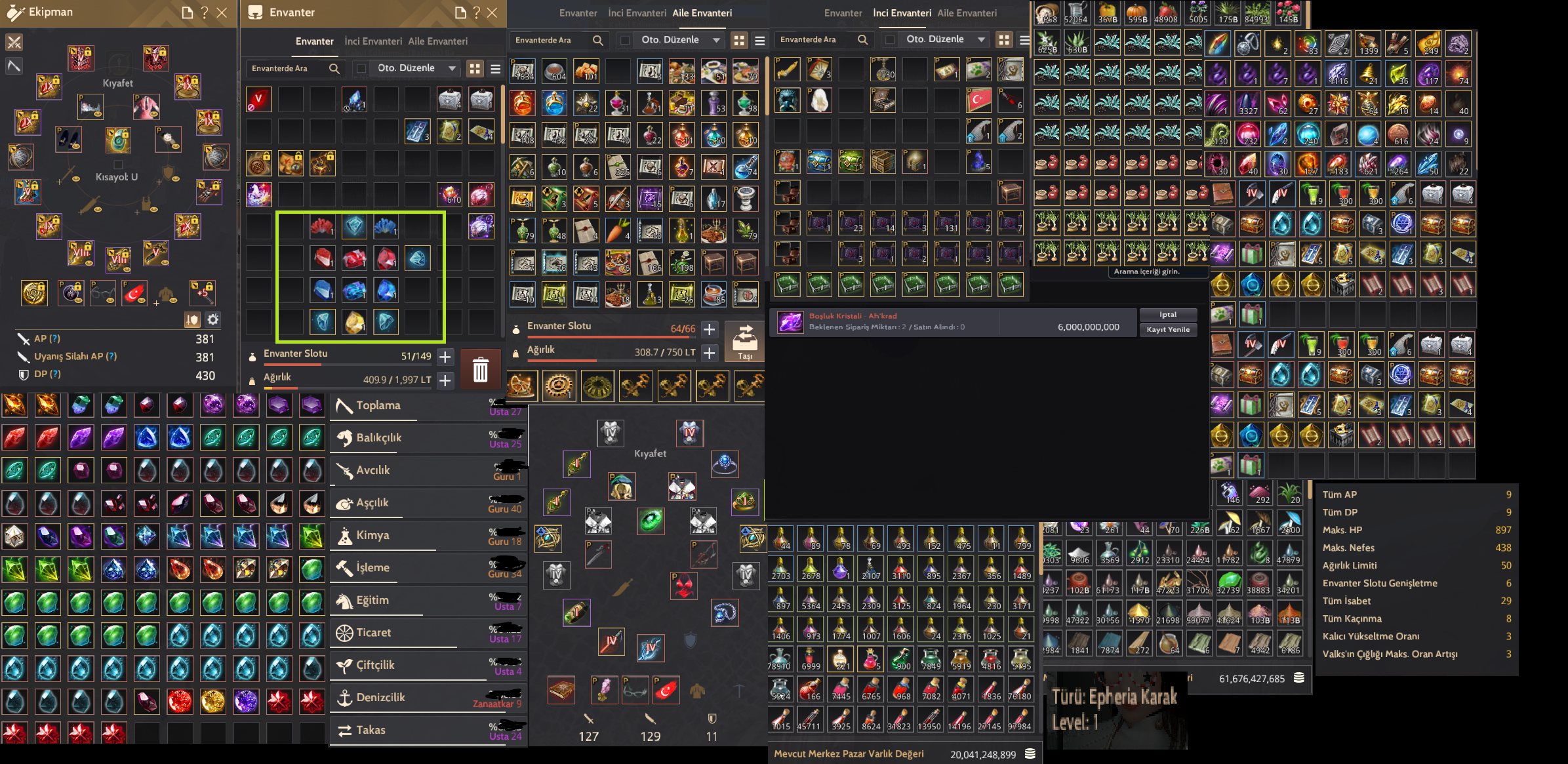Click search magnifier in titled Envanter window
This screenshot has height=764, width=1568.
click(x=334, y=68)
